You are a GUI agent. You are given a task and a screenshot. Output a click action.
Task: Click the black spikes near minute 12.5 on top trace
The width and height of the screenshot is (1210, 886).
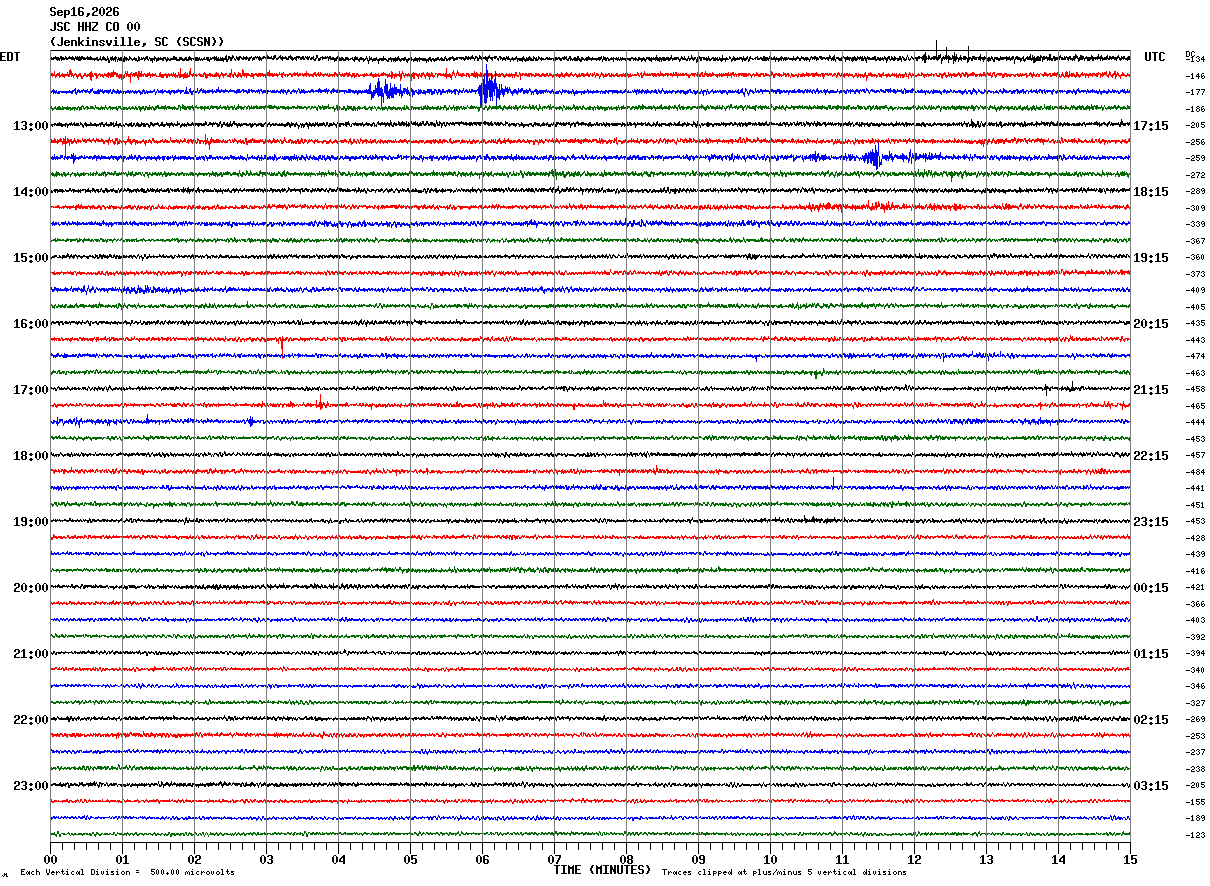[947, 54]
